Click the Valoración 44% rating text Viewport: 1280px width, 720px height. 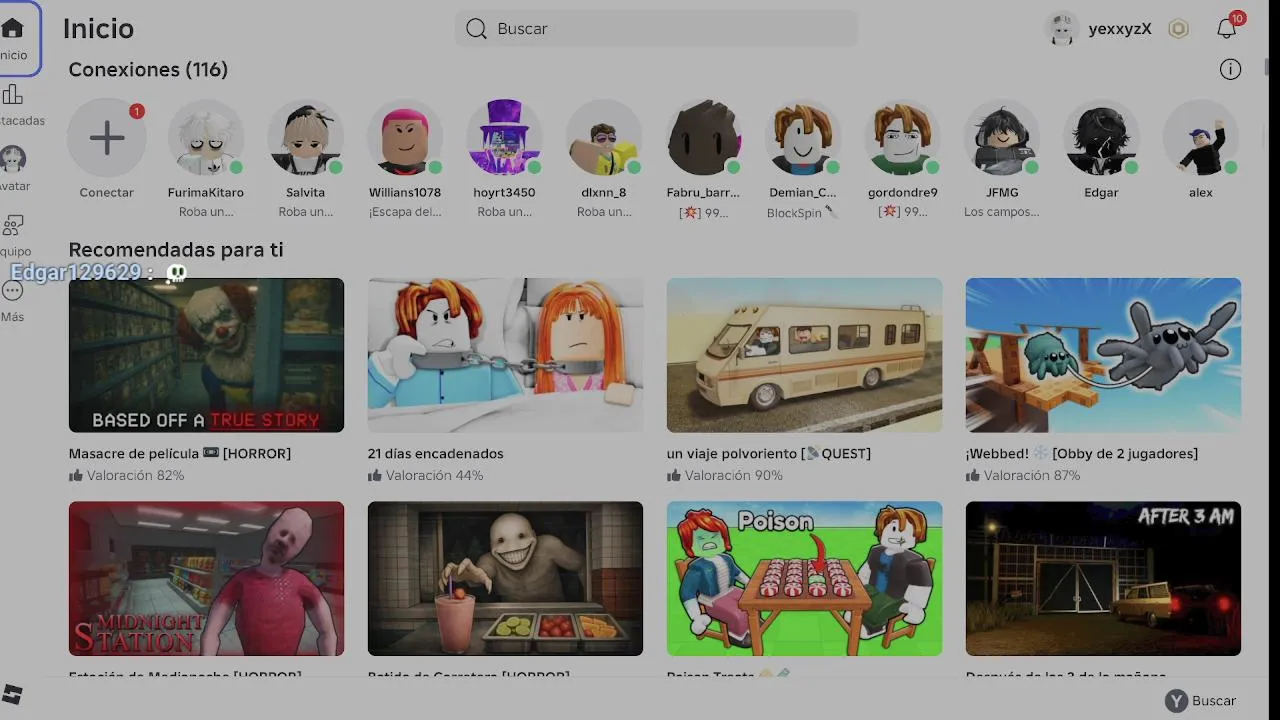tap(435, 476)
